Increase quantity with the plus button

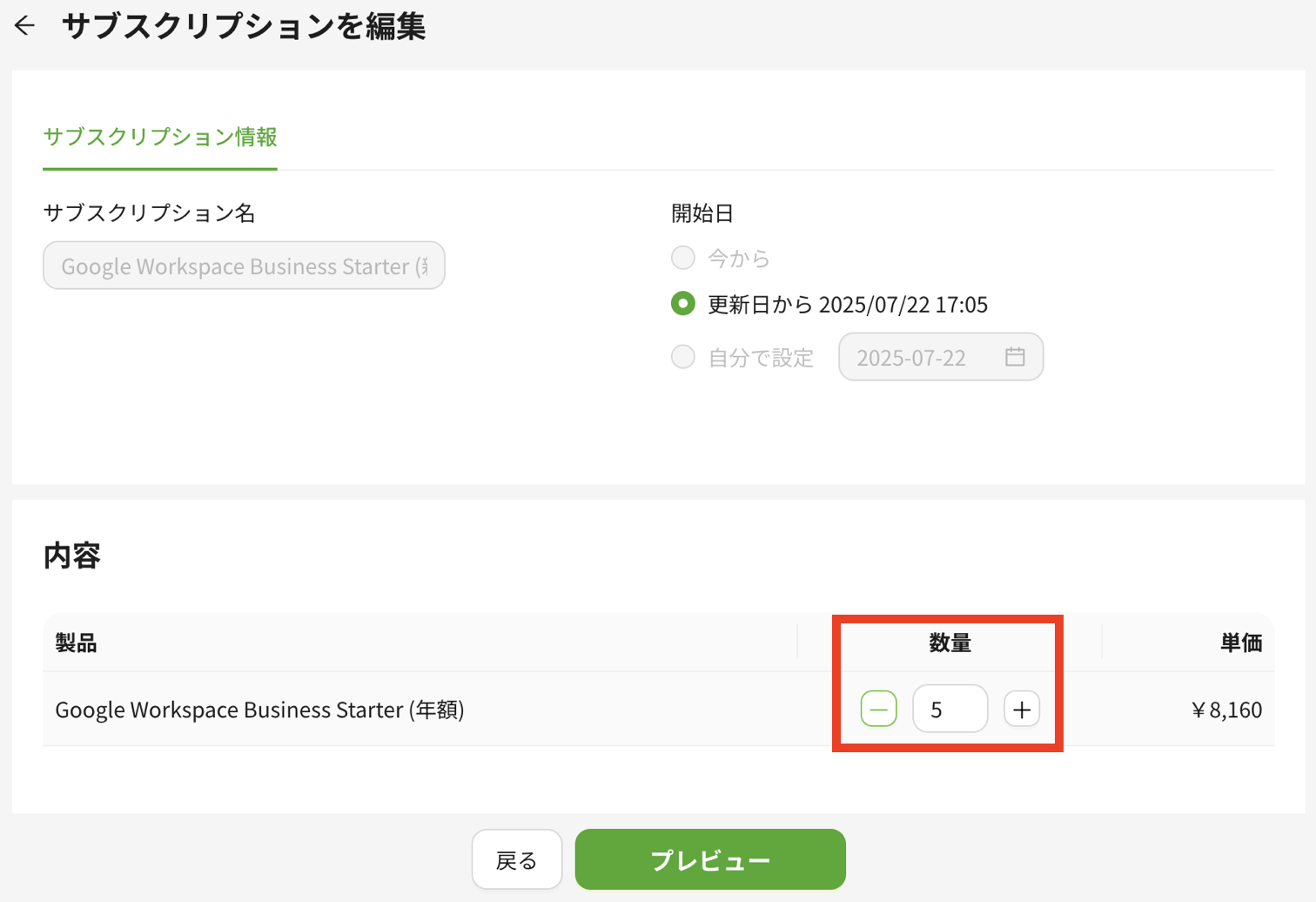1022,709
